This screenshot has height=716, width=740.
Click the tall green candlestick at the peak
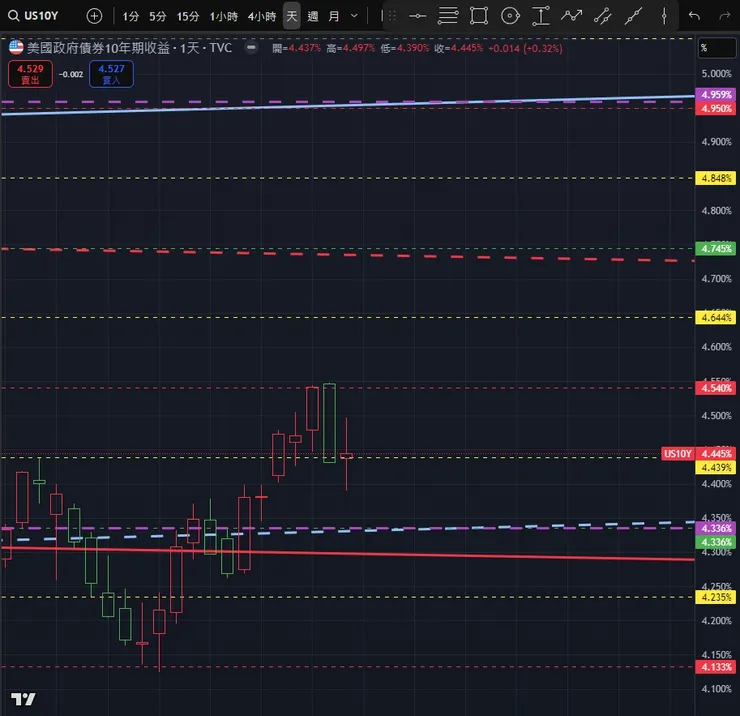tap(329, 423)
